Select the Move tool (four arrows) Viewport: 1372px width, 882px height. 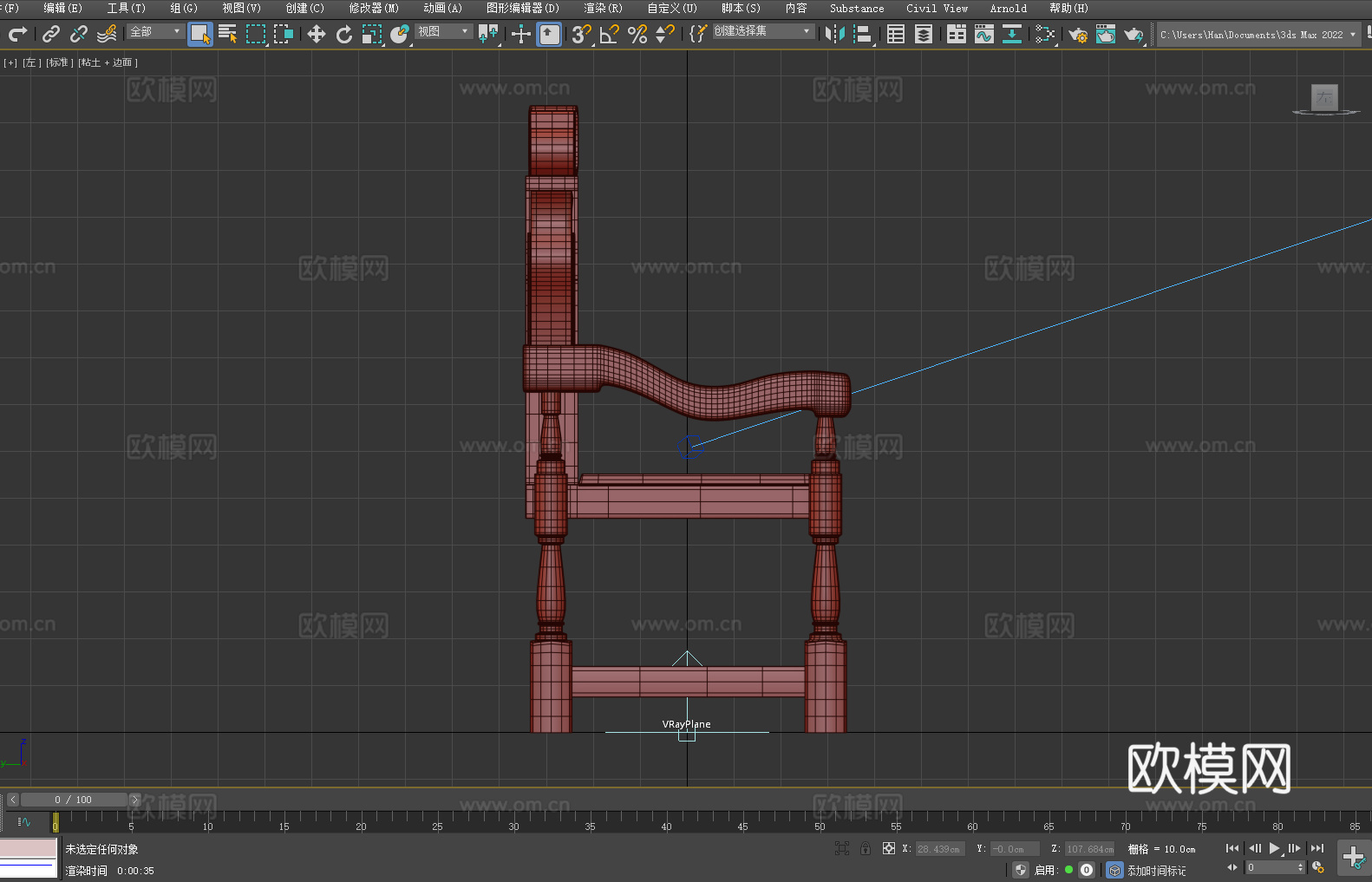317,34
